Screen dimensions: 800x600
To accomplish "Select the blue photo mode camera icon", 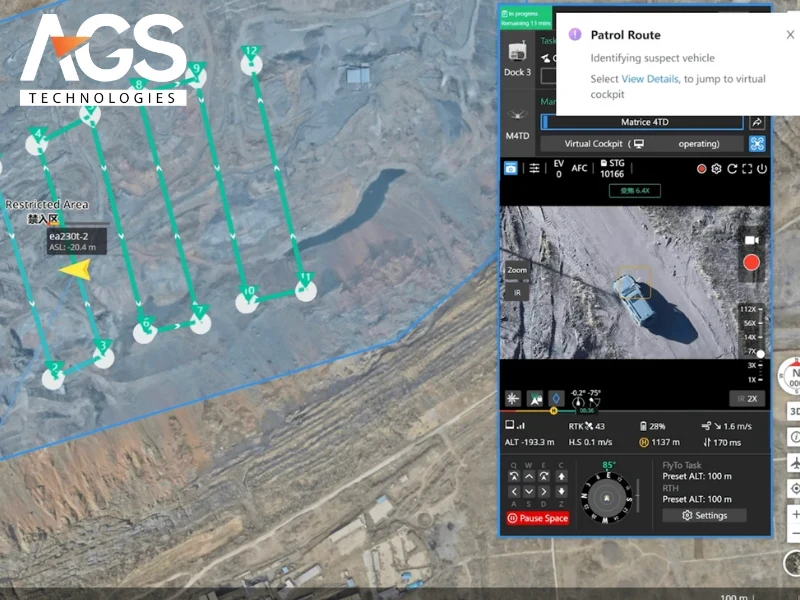I will pos(511,168).
